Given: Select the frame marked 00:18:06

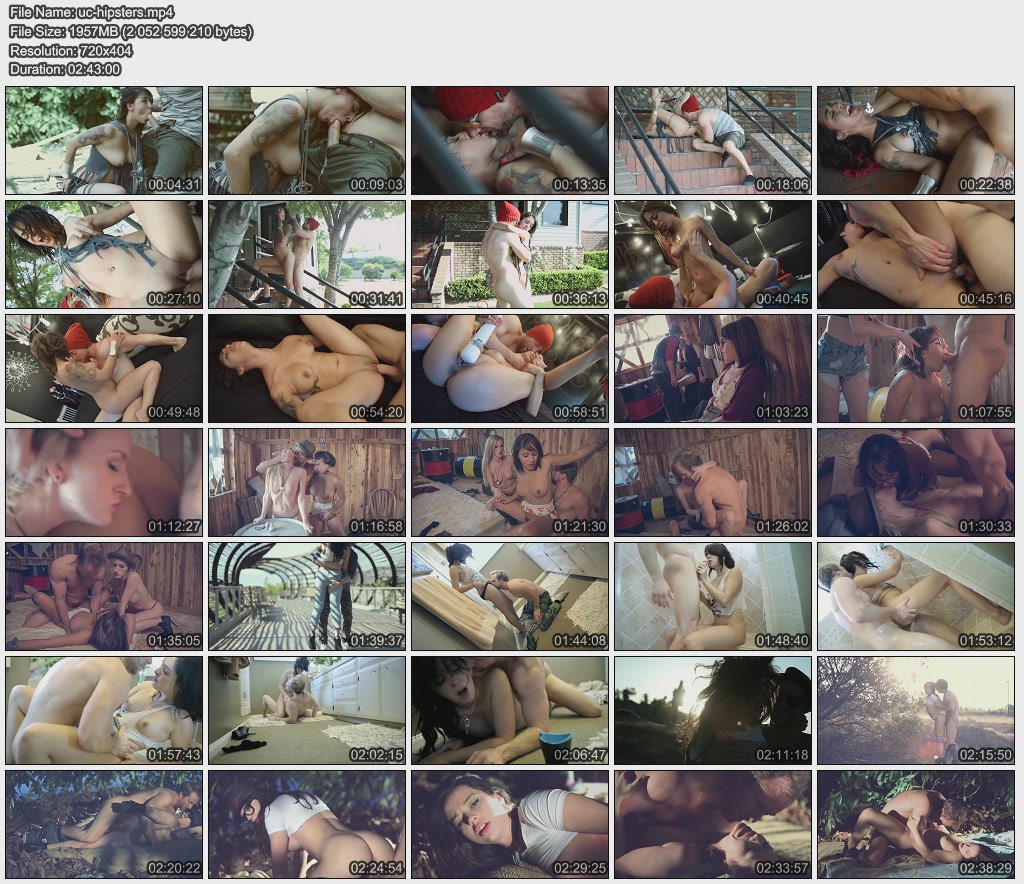Looking at the screenshot, I should (712, 140).
